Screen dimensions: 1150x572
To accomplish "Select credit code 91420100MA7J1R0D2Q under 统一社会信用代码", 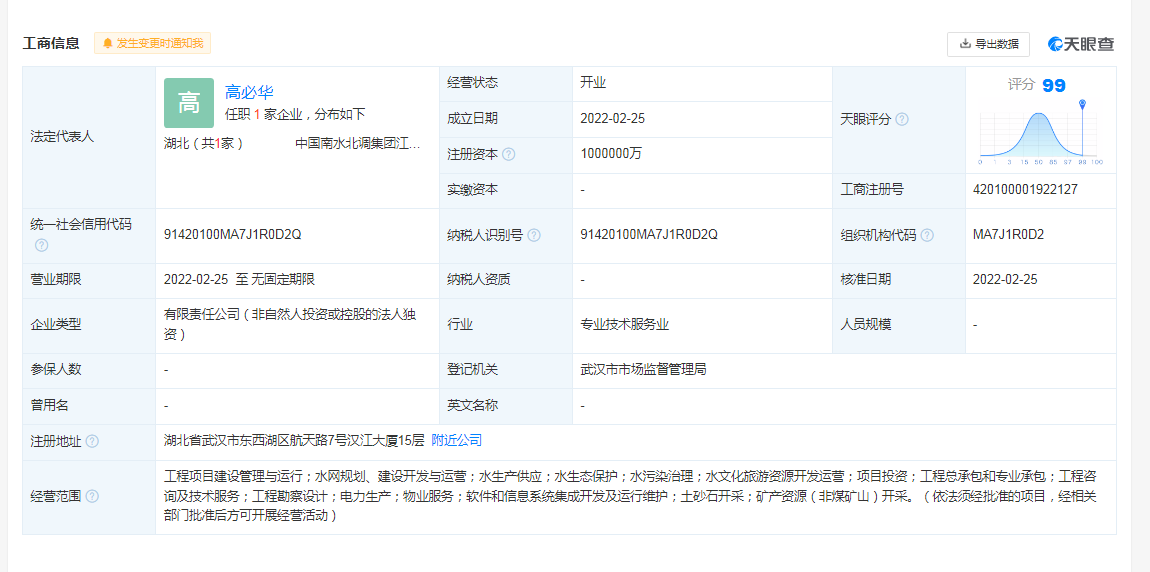I will (x=232, y=235).
